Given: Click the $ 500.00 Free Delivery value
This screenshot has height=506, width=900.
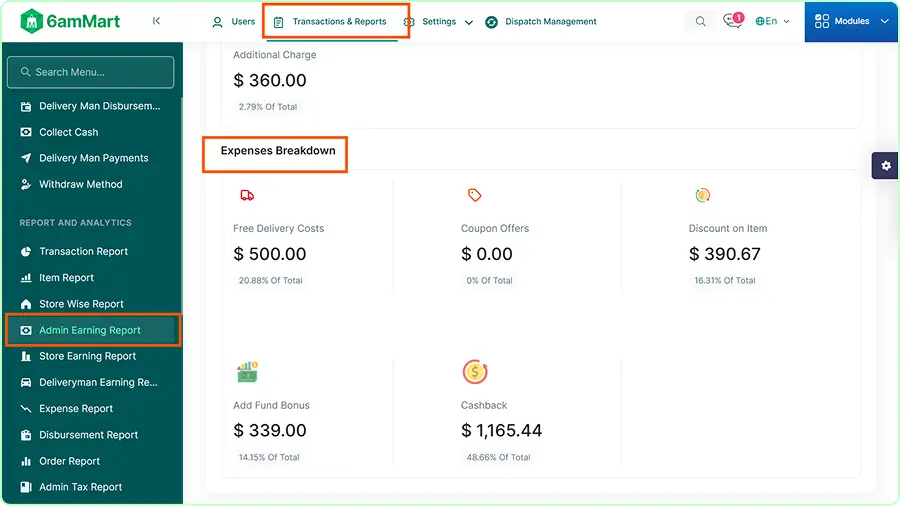Looking at the screenshot, I should [x=270, y=254].
